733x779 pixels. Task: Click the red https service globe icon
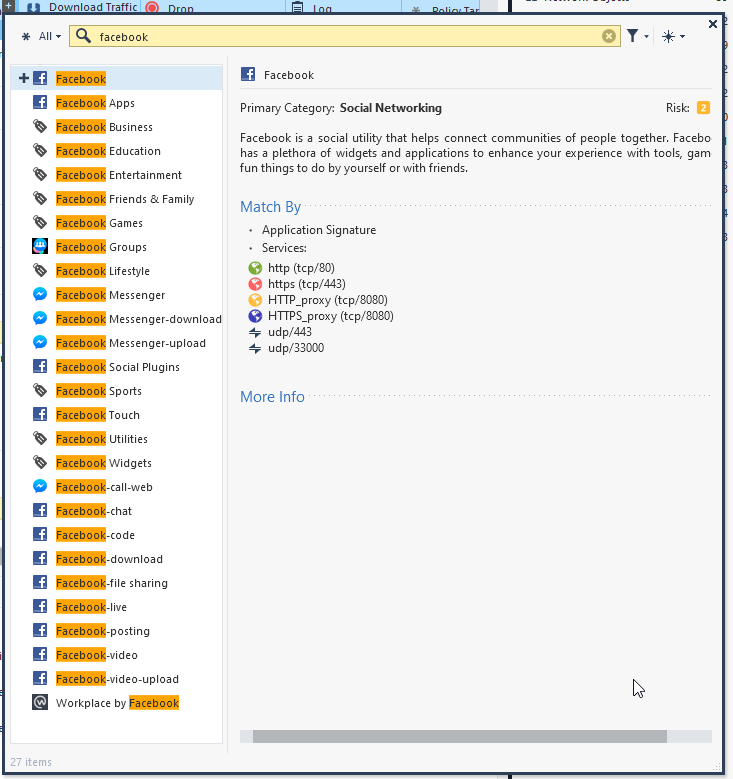[x=255, y=284]
